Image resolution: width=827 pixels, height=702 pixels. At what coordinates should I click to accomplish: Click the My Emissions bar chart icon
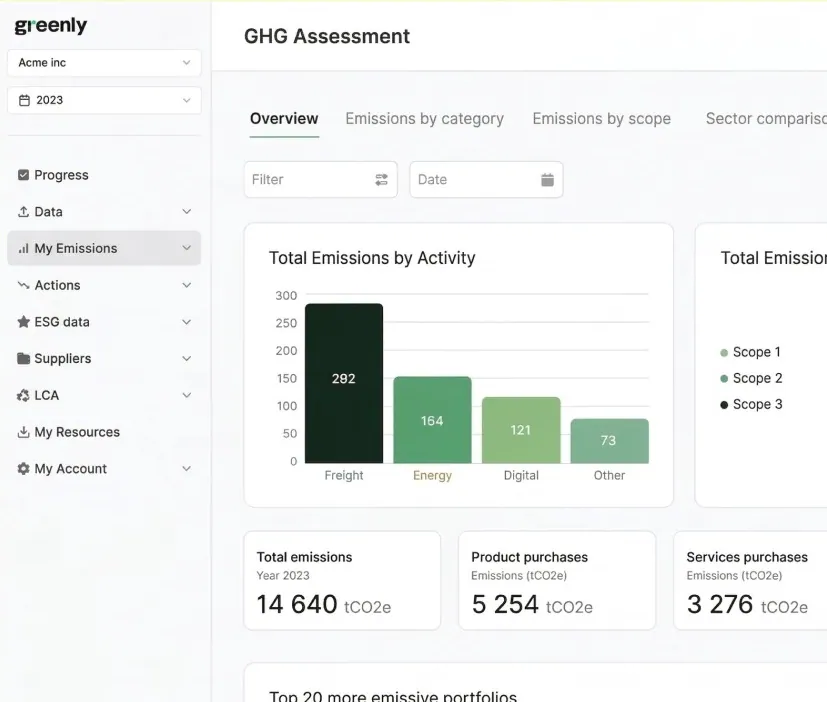23,248
